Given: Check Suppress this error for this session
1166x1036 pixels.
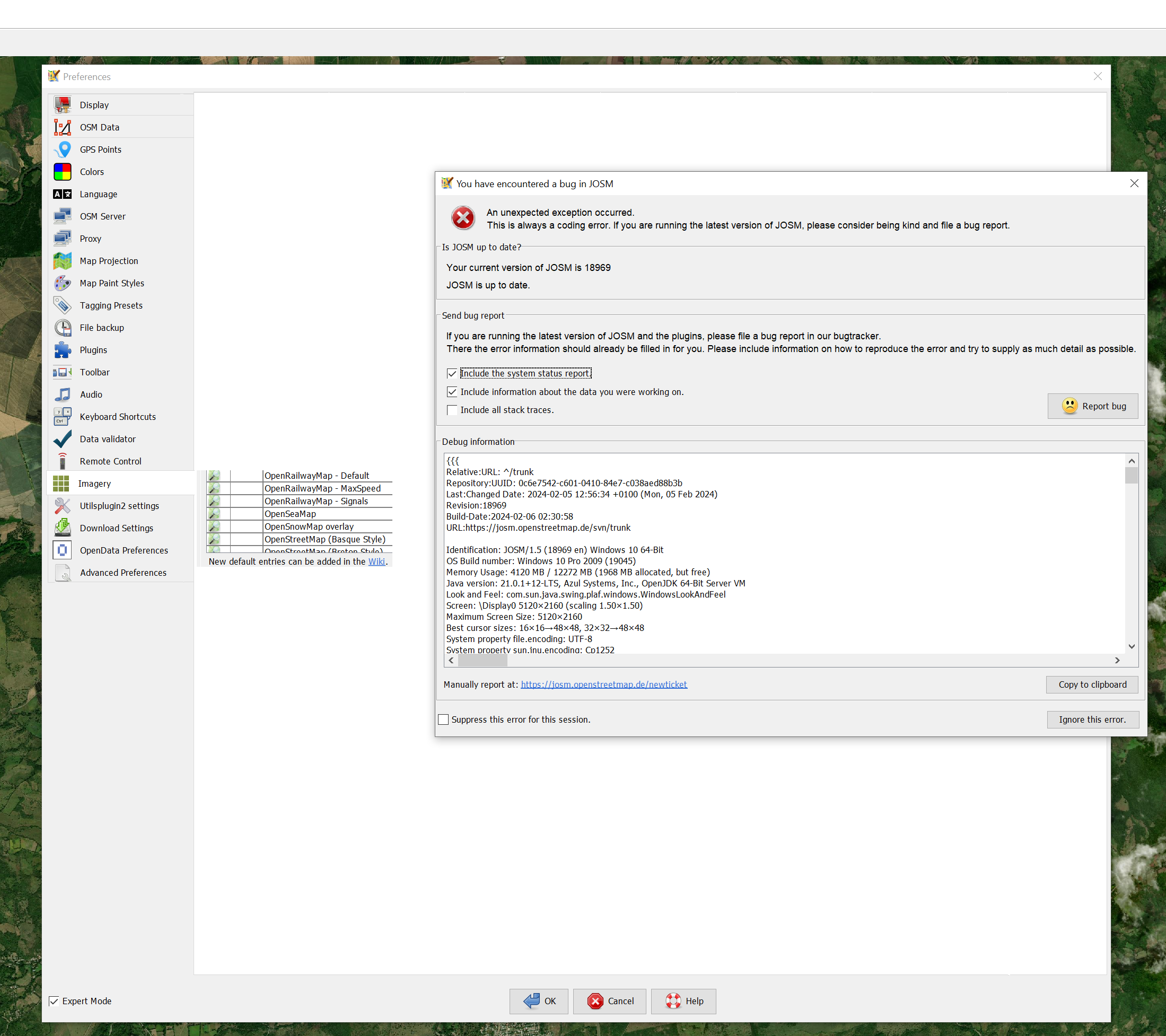Looking at the screenshot, I should (x=443, y=719).
